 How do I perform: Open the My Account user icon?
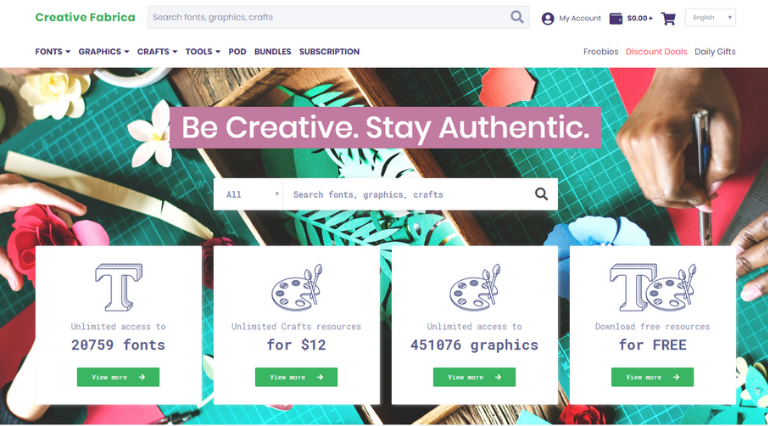click(548, 19)
